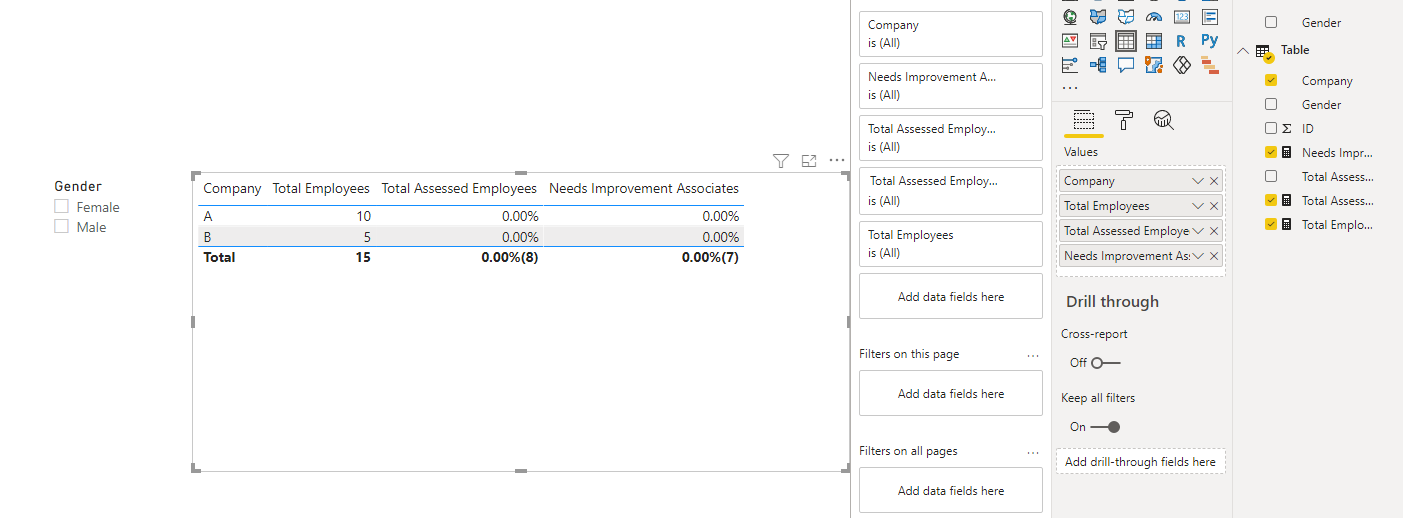Click Add data fields under Filters on this page
The image size is (1403, 518).
[x=951, y=394]
